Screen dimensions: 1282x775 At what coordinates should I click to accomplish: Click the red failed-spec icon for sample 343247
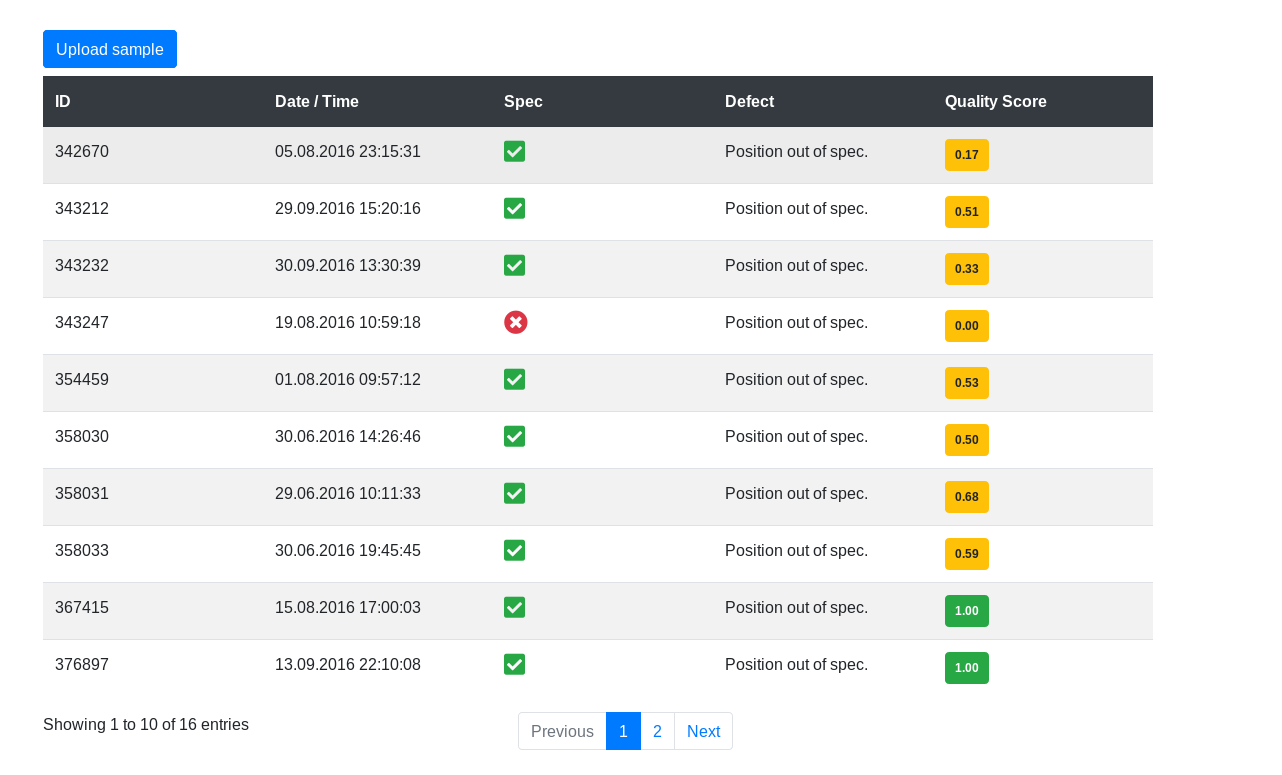click(x=516, y=322)
